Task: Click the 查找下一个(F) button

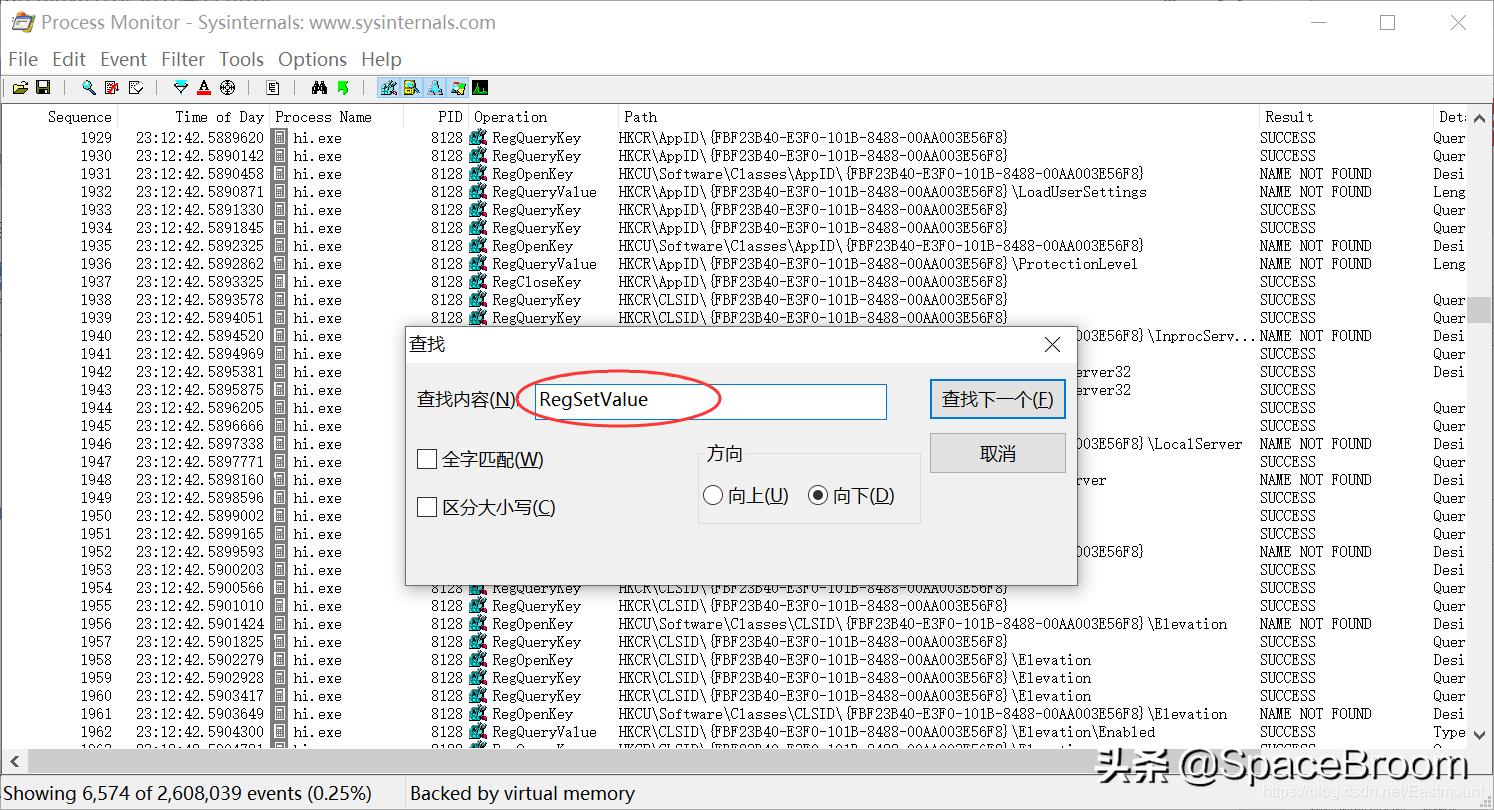Action: point(998,399)
